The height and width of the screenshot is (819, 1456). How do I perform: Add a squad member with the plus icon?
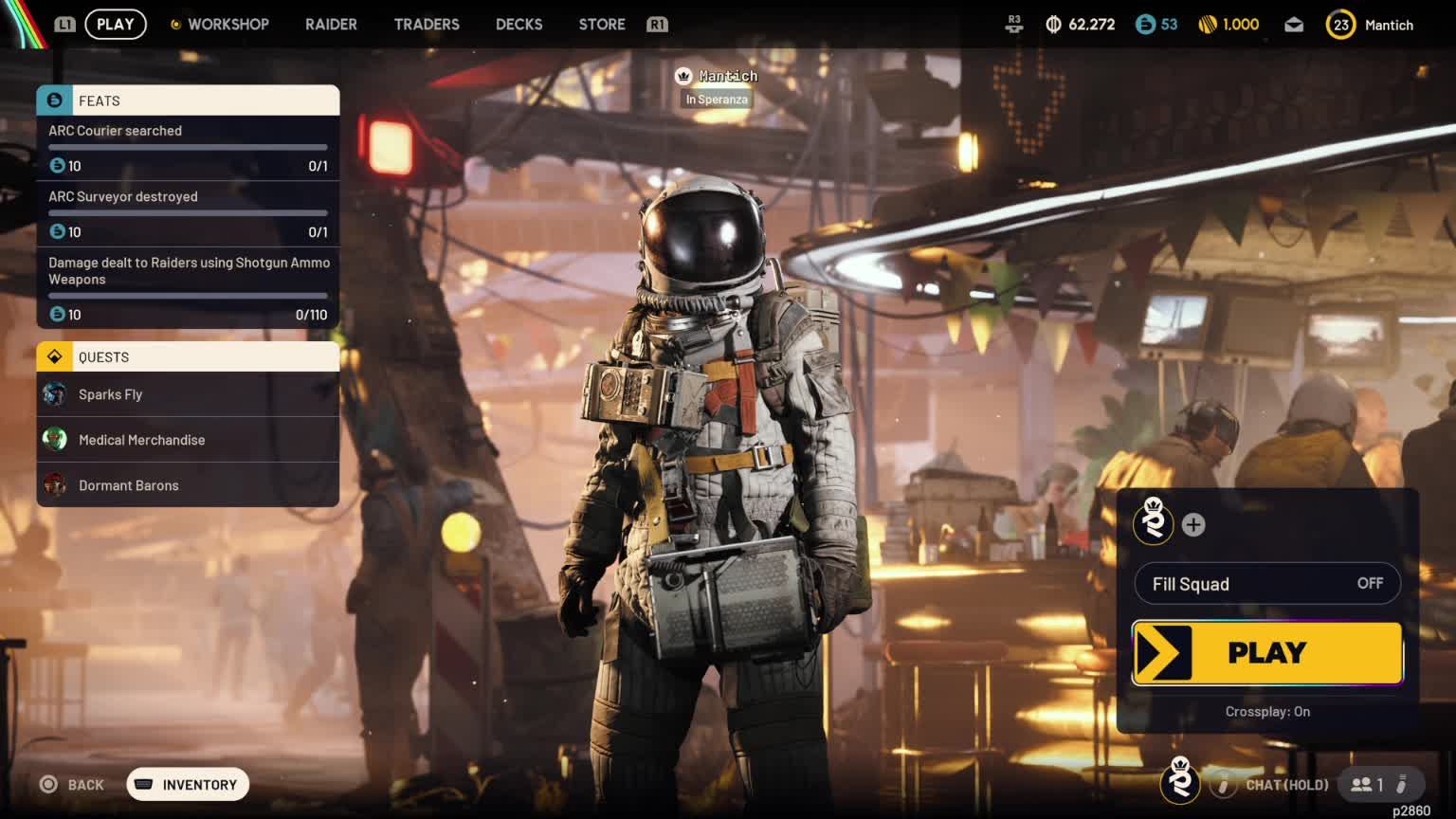coord(1193,524)
